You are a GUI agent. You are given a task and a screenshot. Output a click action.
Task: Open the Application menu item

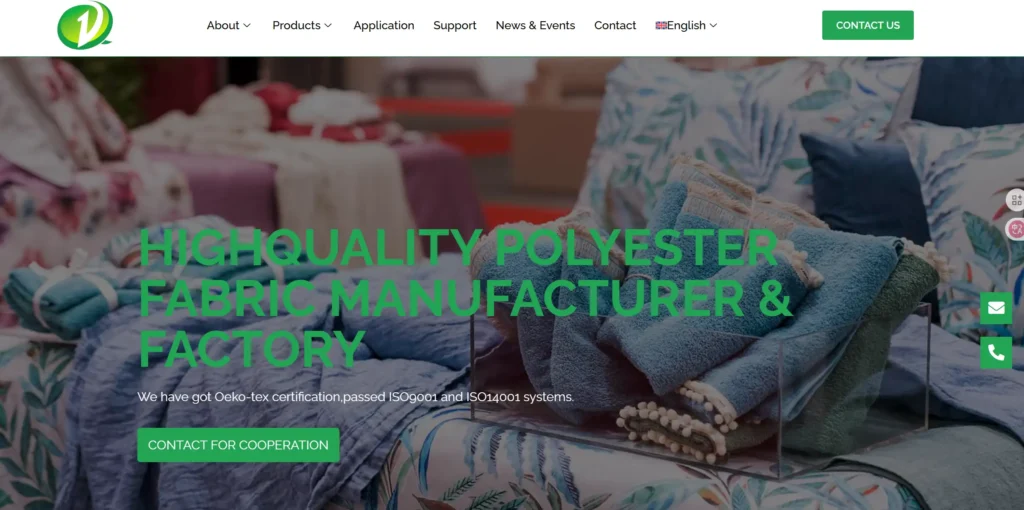[384, 25]
